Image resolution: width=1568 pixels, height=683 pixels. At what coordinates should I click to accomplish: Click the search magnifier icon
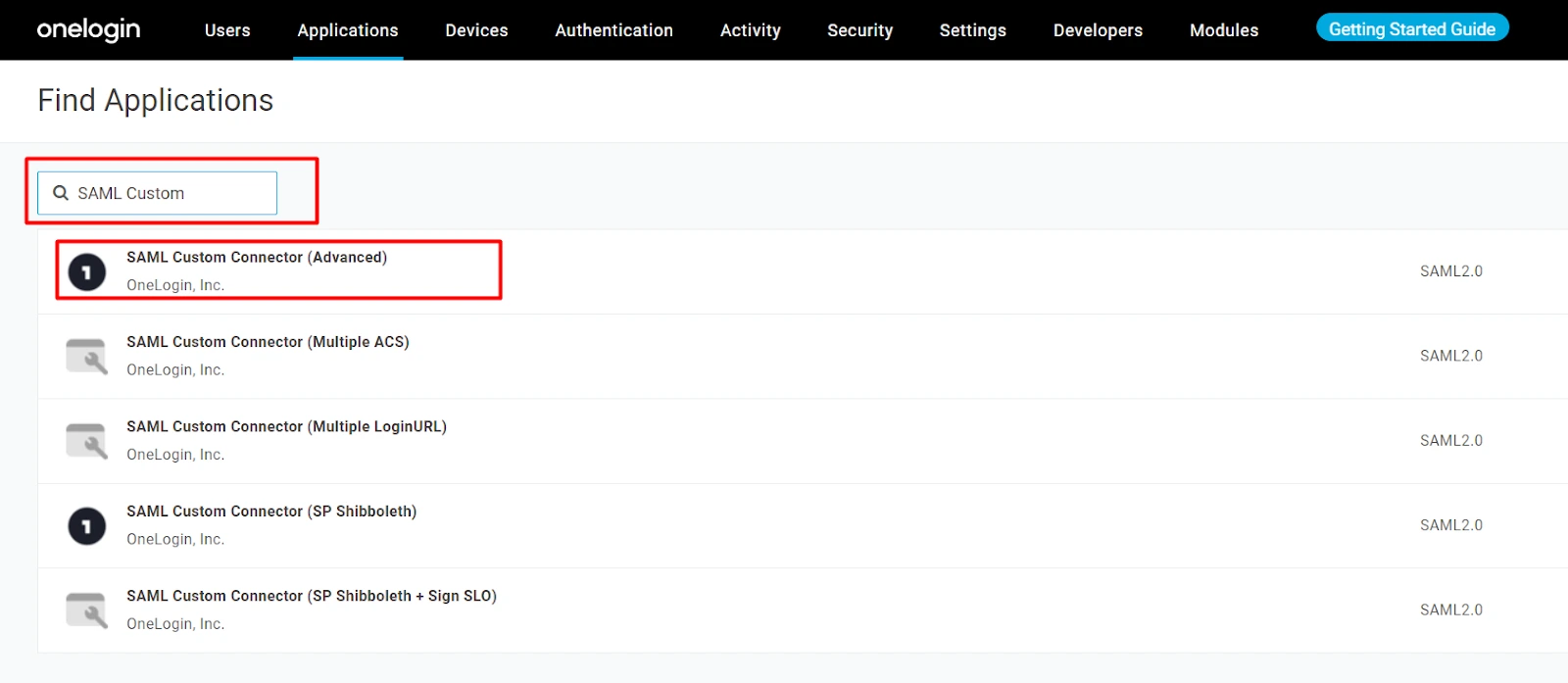pyautogui.click(x=61, y=193)
